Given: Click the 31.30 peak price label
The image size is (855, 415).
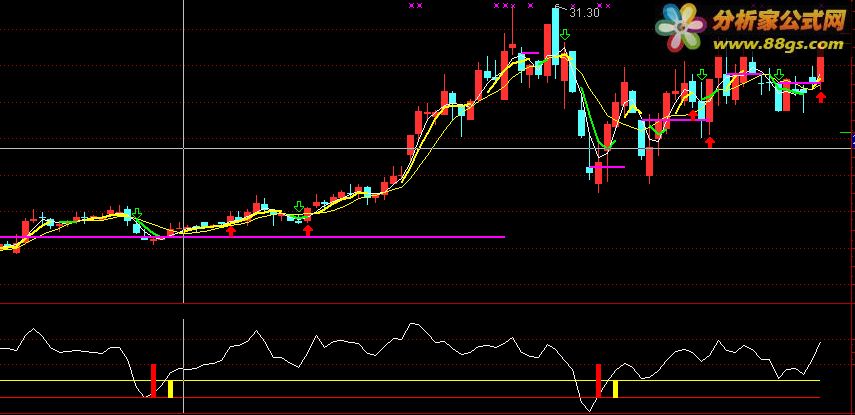Looking at the screenshot, I should point(584,13).
